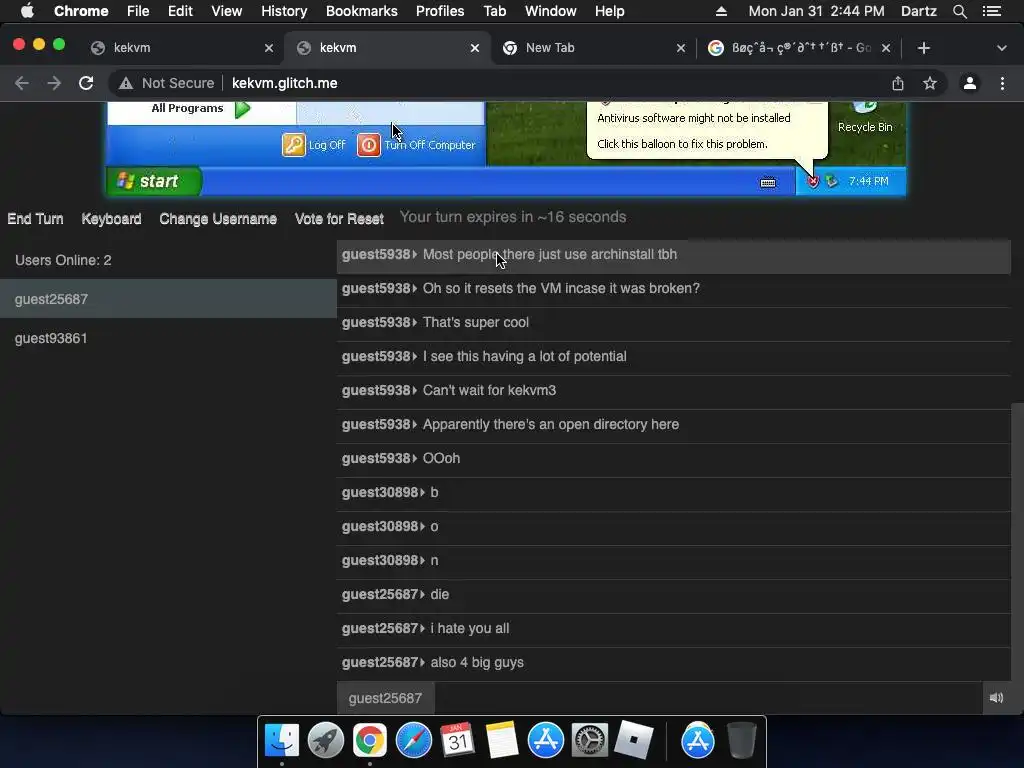The image size is (1024, 768).
Task: Click End Turn
Action: click(35, 219)
